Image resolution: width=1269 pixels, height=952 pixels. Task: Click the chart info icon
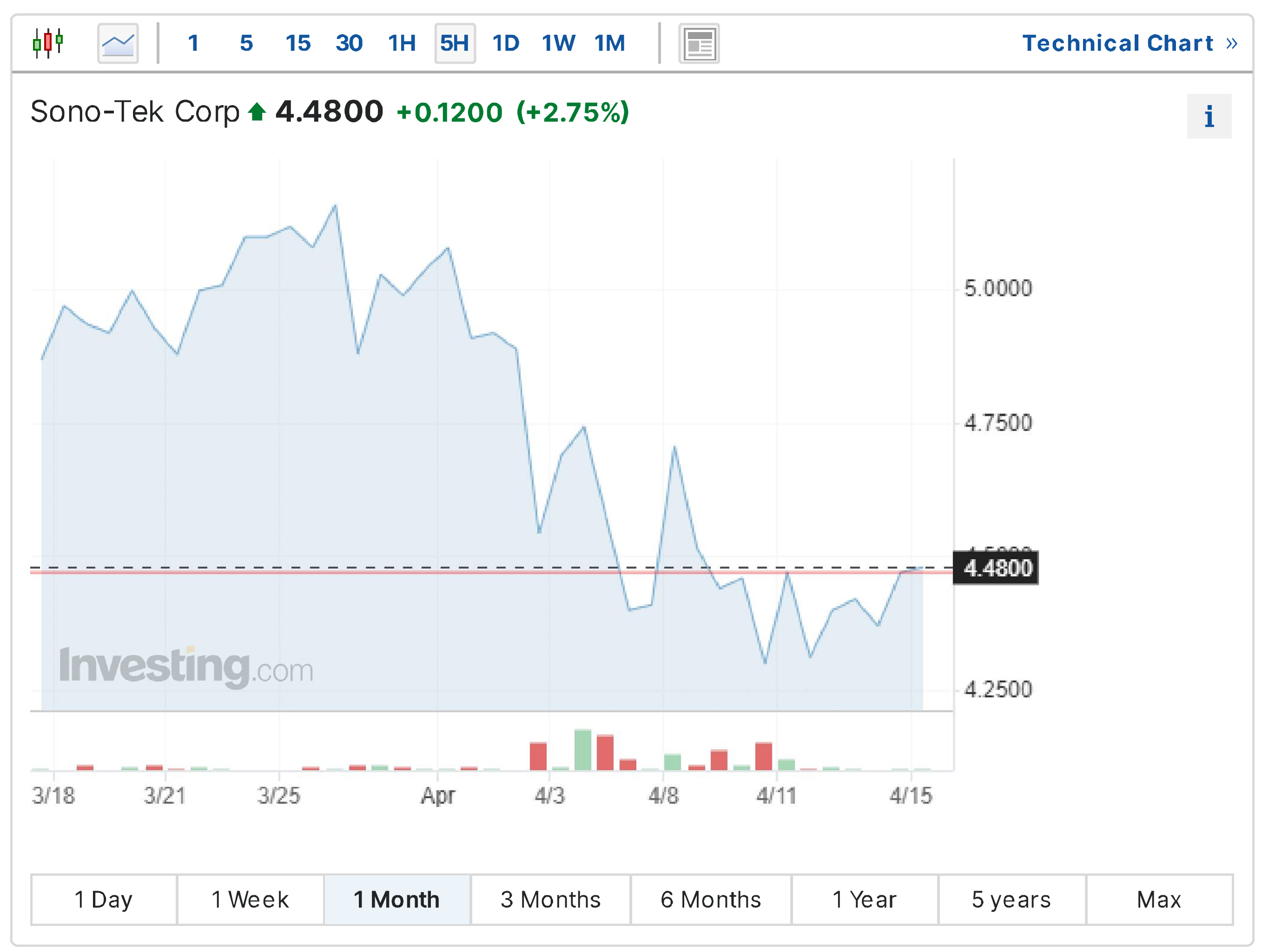(x=1208, y=117)
